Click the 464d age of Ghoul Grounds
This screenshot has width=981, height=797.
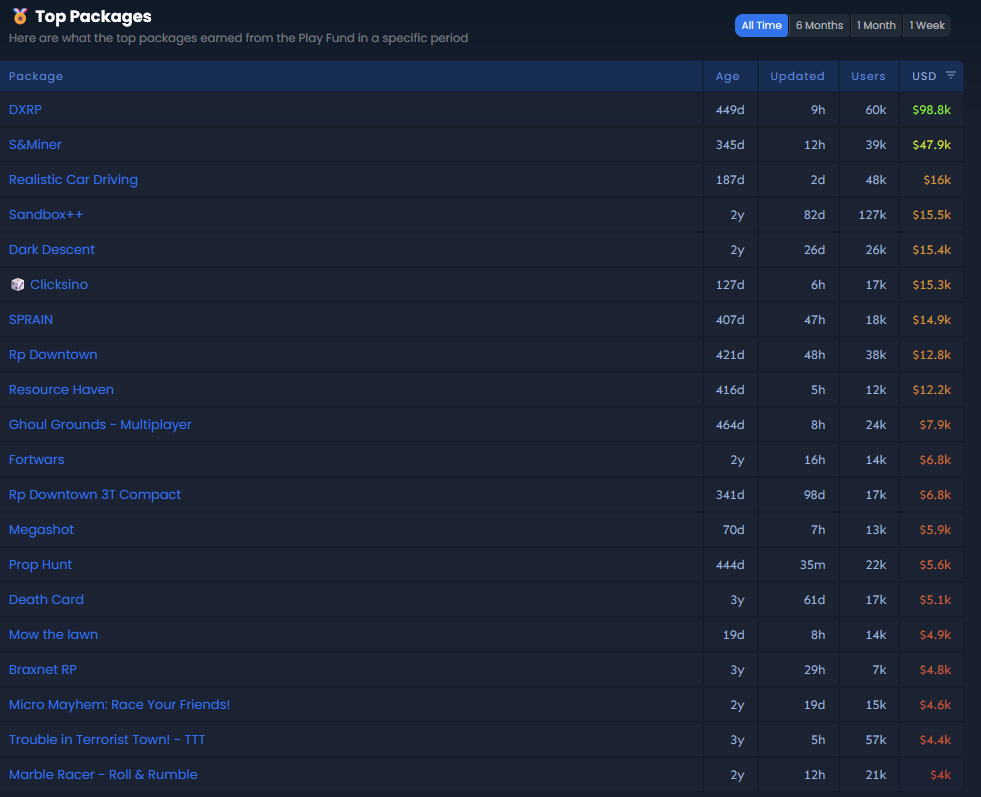[x=730, y=425]
